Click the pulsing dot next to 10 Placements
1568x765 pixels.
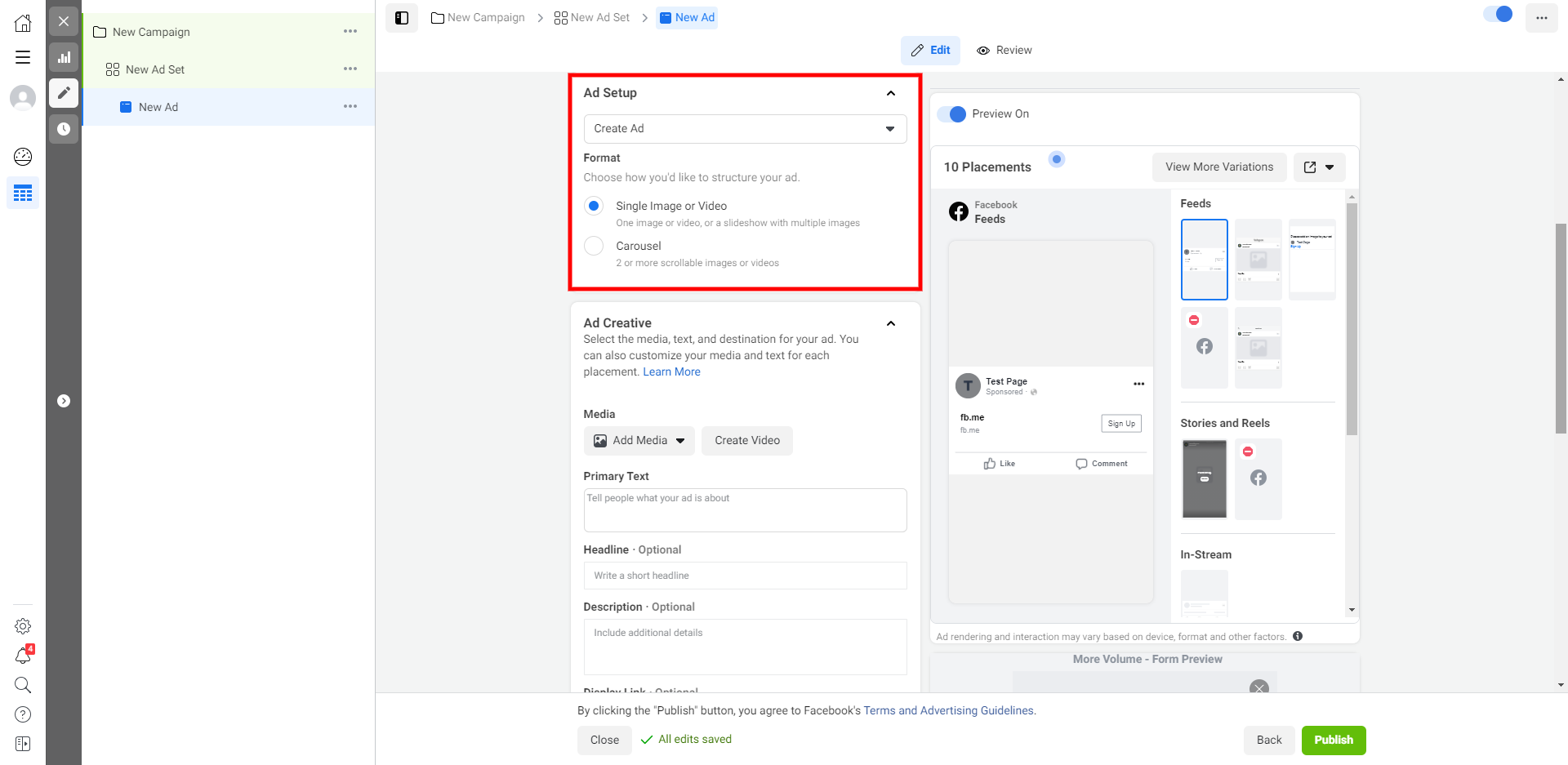(x=1057, y=159)
